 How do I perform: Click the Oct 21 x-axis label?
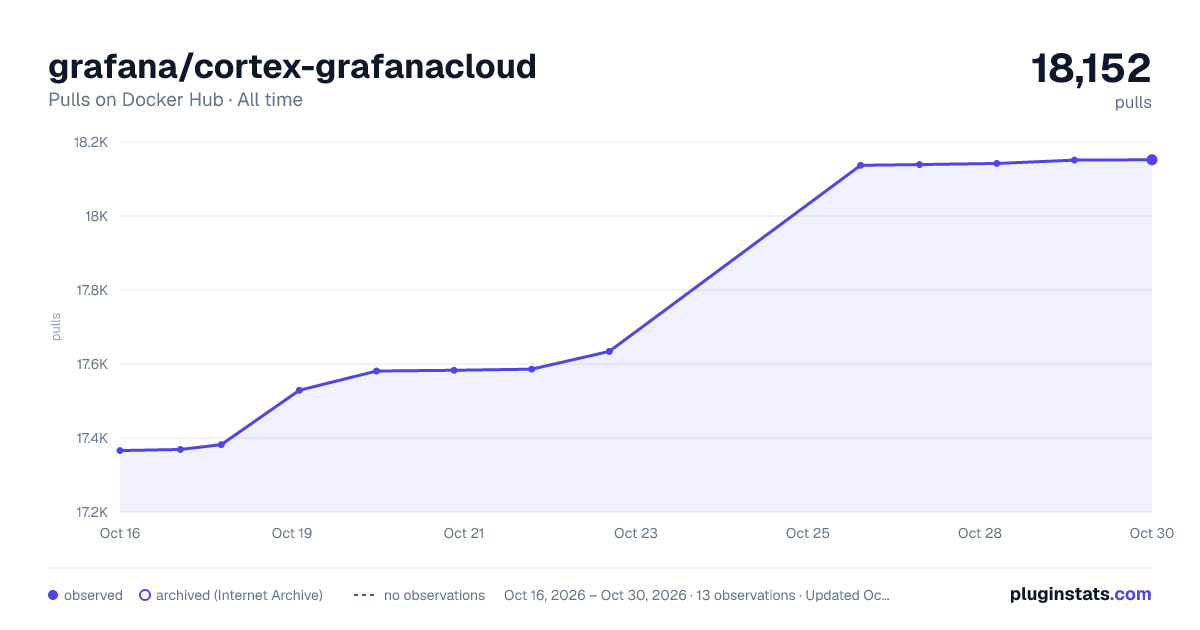tap(464, 533)
